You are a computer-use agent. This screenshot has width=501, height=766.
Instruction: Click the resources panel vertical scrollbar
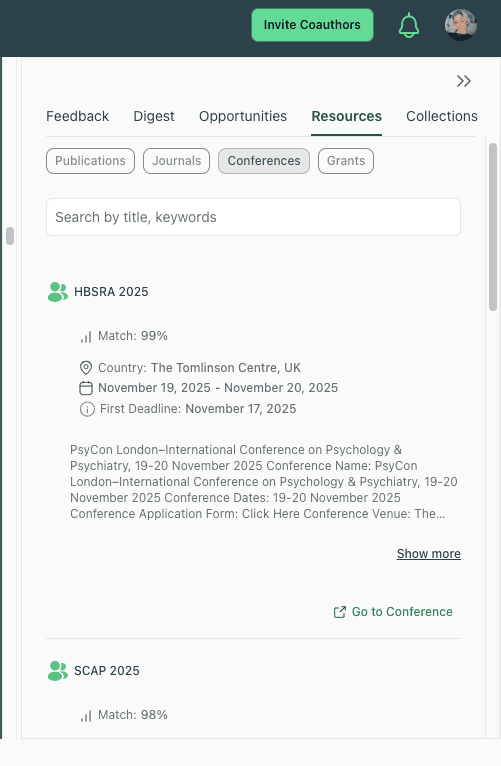tap(493, 227)
